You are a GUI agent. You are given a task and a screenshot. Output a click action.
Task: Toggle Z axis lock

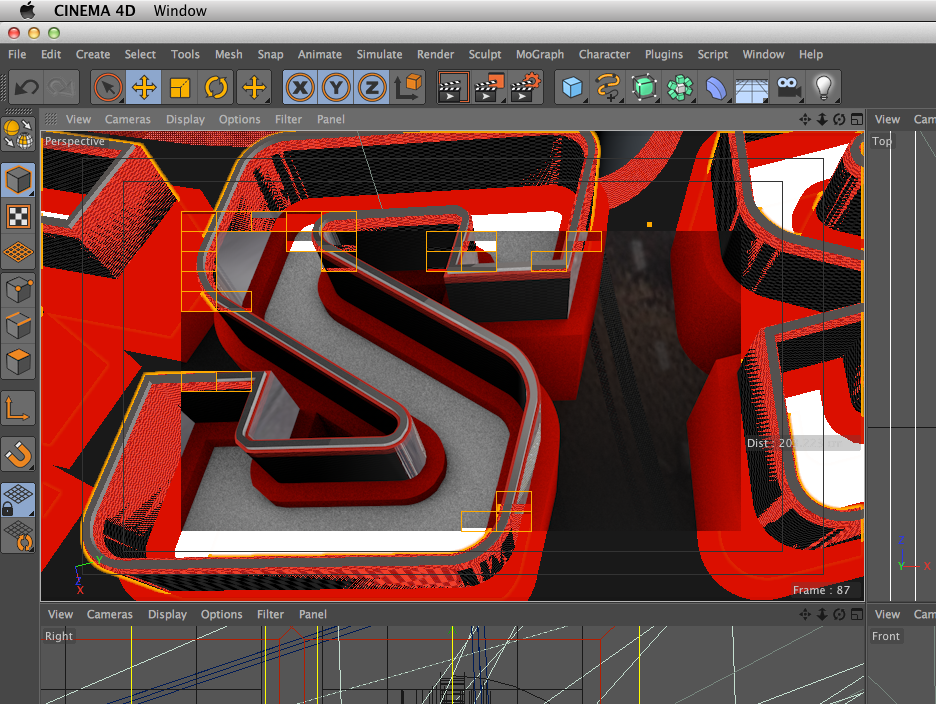point(372,88)
